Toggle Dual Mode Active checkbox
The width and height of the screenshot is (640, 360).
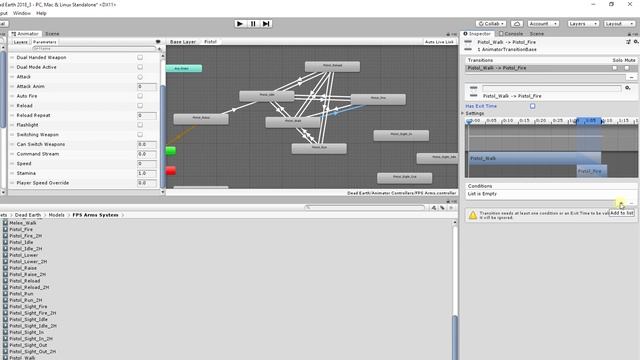[140, 67]
